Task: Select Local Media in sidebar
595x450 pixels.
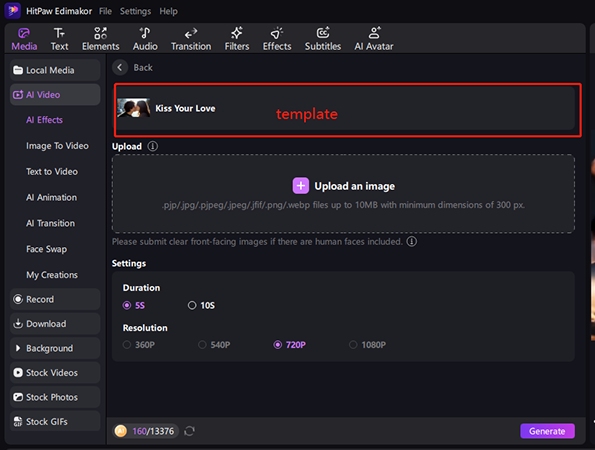Action: click(x=55, y=70)
